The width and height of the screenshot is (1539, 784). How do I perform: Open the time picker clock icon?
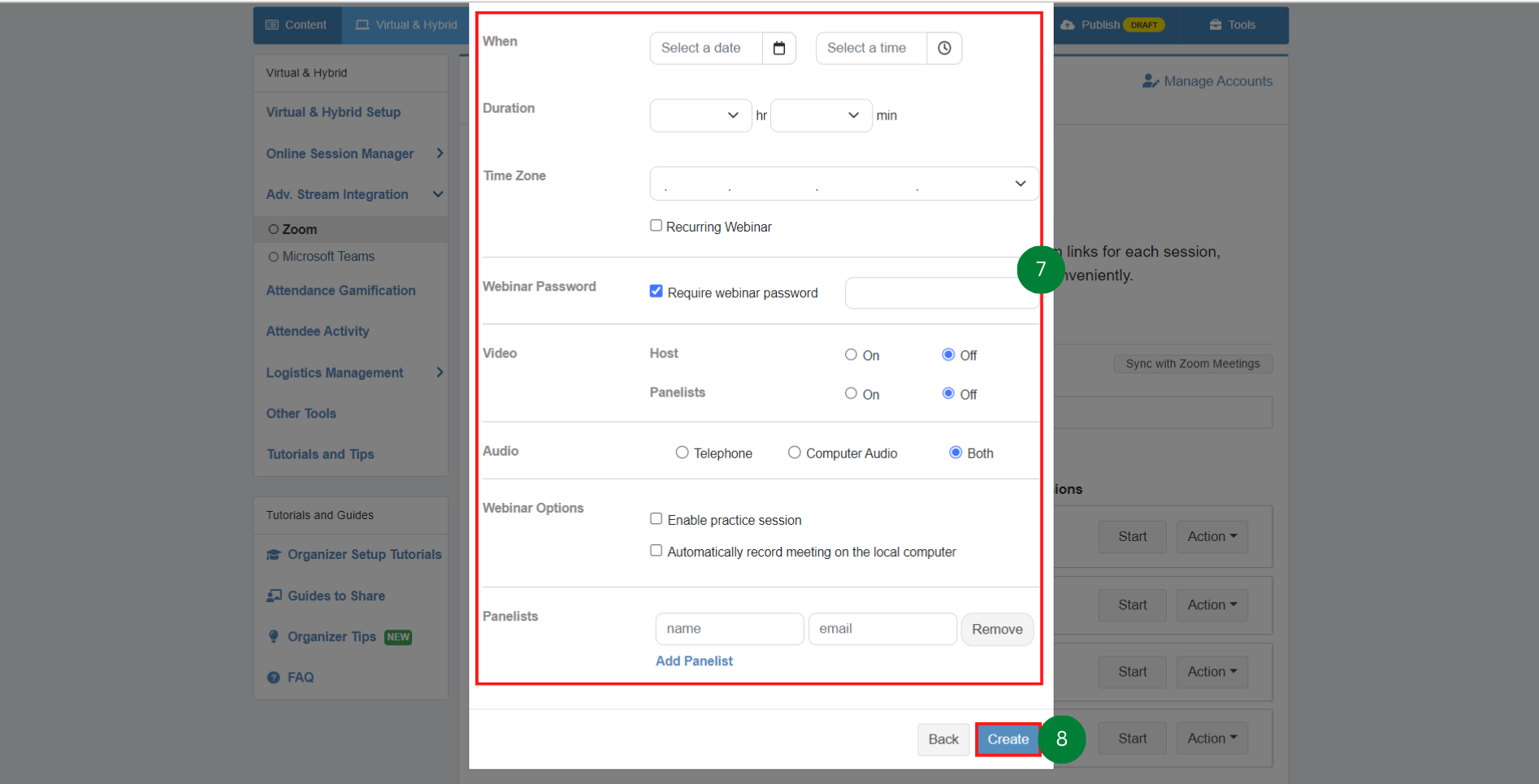(x=944, y=48)
